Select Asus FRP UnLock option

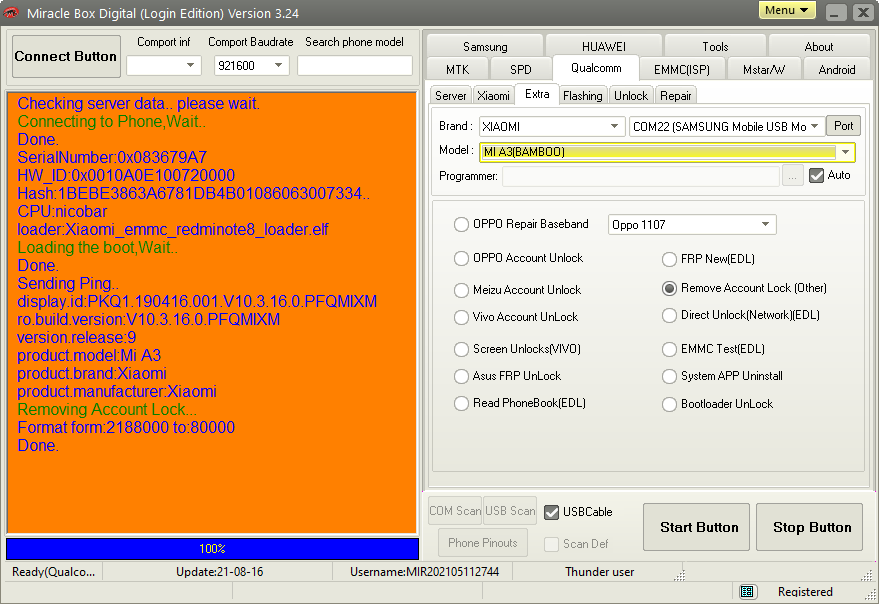461,376
